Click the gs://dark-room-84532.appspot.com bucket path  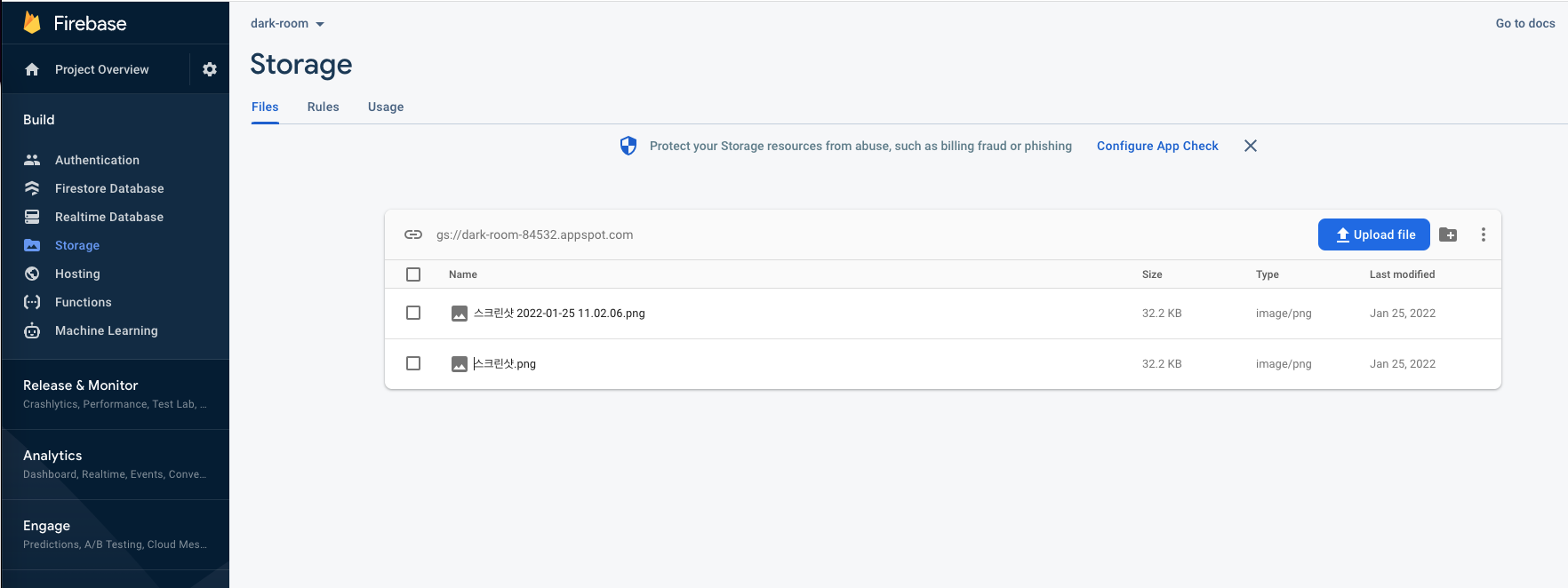[535, 234]
